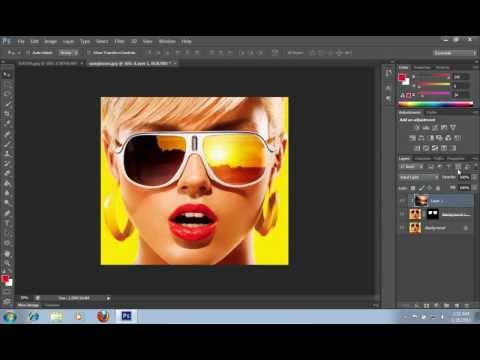Open Internet Explorer from the taskbar
The width and height of the screenshot is (480, 360).
pyautogui.click(x=34, y=316)
